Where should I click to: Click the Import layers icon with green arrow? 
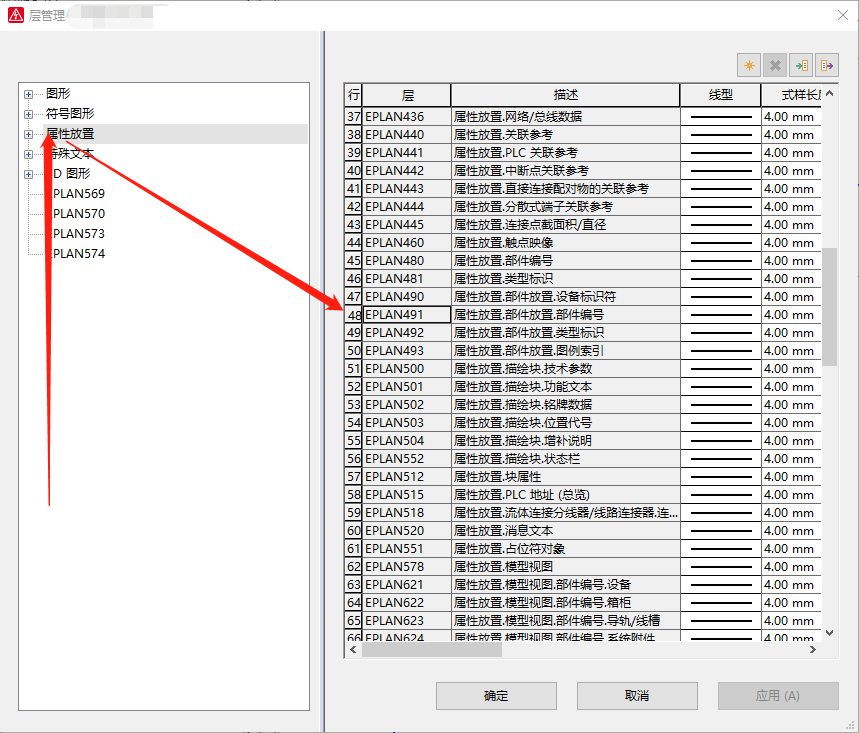click(800, 65)
